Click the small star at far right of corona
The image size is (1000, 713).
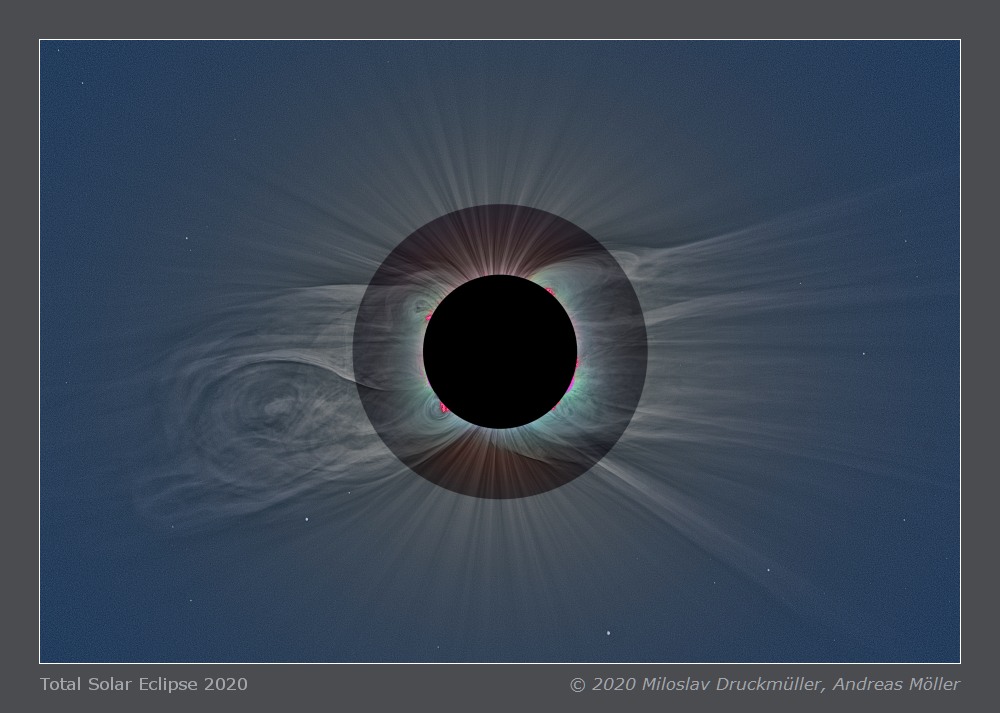[x=864, y=353]
